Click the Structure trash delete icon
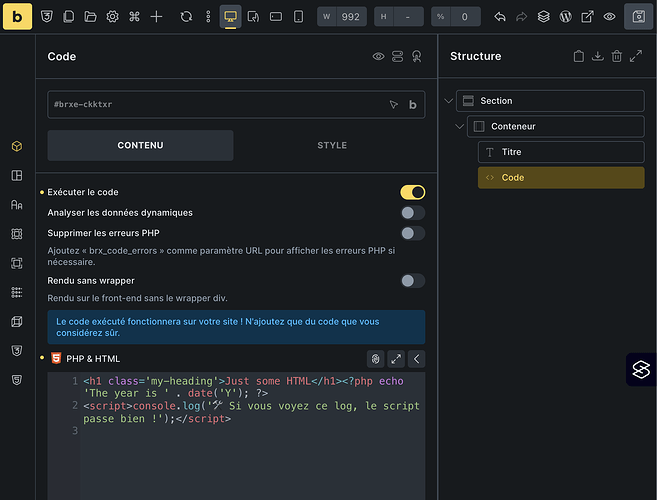657x500 pixels. tap(616, 56)
